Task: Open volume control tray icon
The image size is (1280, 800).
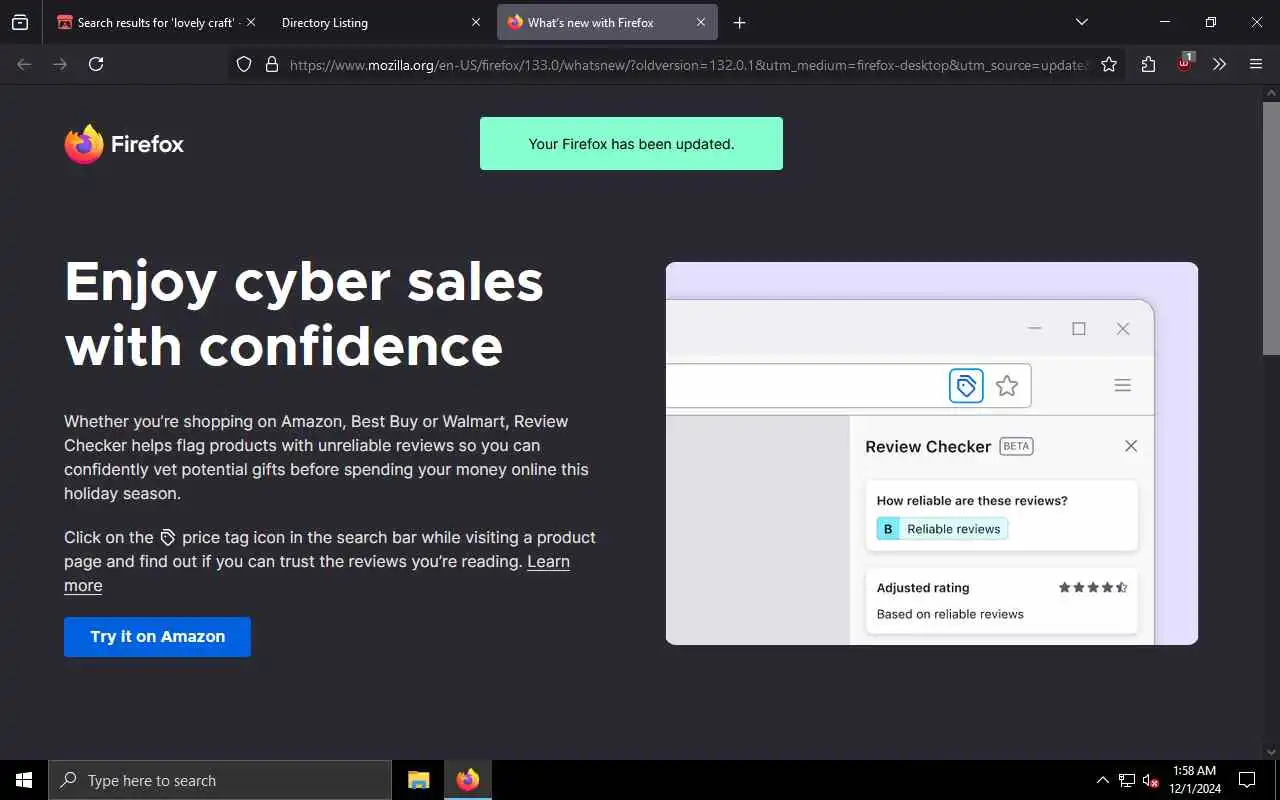Action: (x=1151, y=780)
